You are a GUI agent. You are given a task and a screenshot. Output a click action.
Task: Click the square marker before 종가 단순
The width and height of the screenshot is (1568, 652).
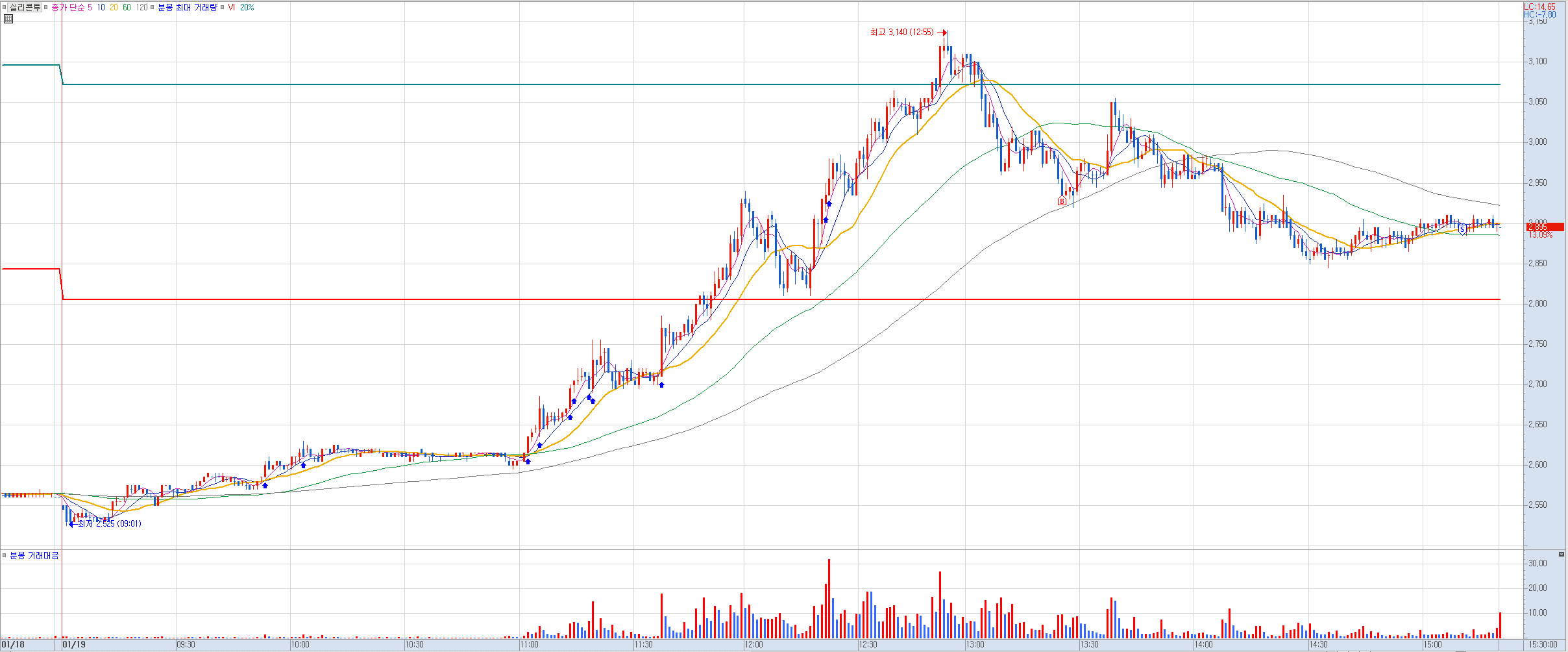coord(46,8)
